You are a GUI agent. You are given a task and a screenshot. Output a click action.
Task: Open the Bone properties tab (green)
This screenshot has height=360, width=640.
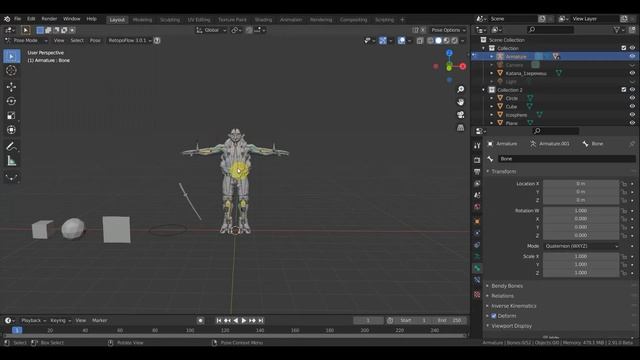coord(477,268)
